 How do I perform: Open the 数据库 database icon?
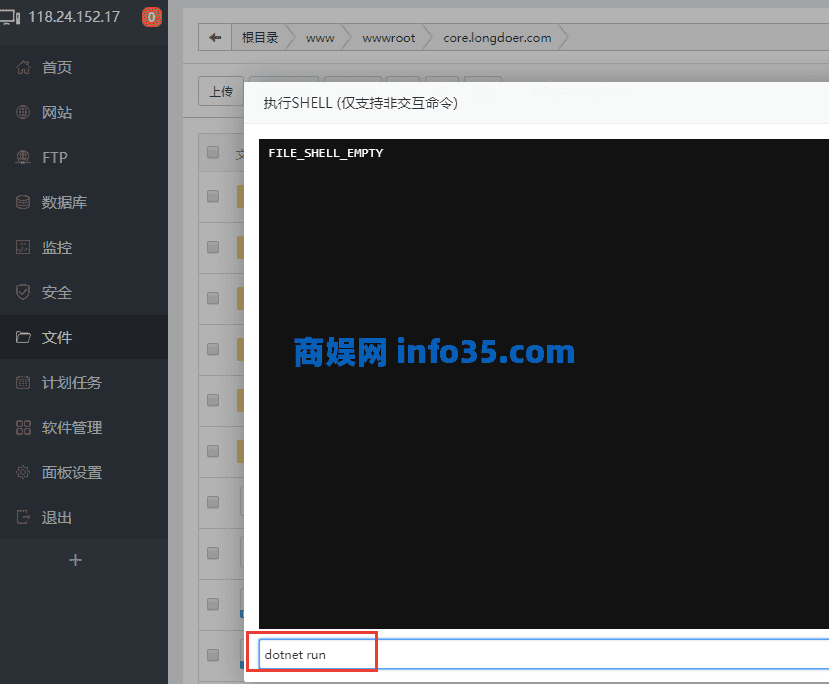(21, 202)
